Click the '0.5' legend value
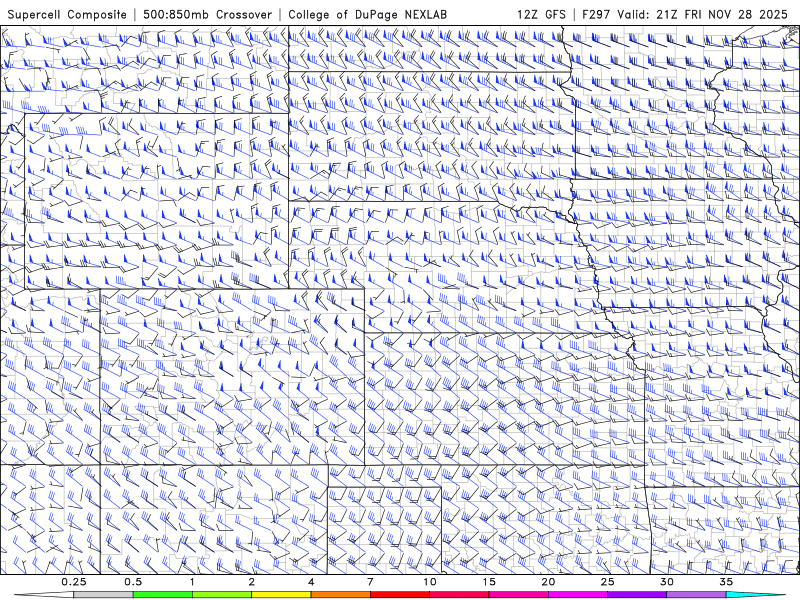 click(133, 582)
